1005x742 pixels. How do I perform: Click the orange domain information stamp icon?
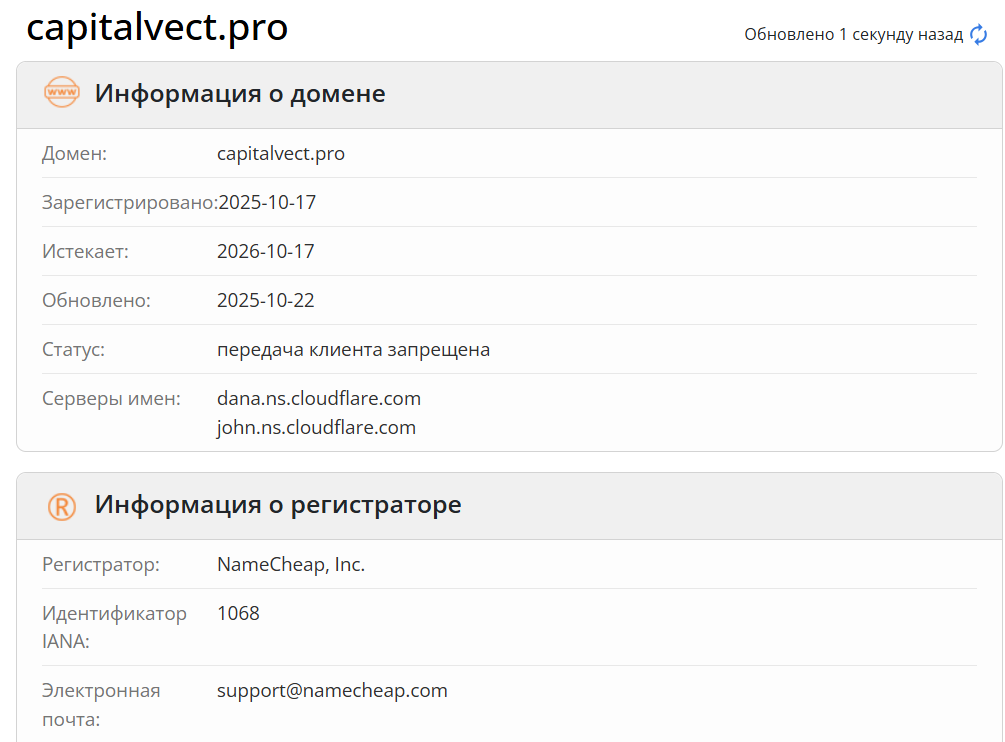(62, 93)
